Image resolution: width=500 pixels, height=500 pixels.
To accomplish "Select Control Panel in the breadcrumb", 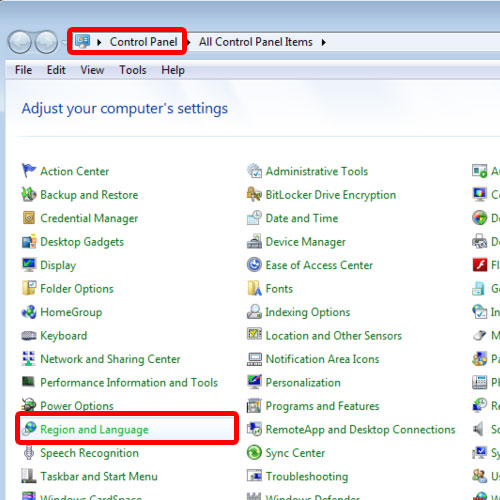I will [x=143, y=42].
